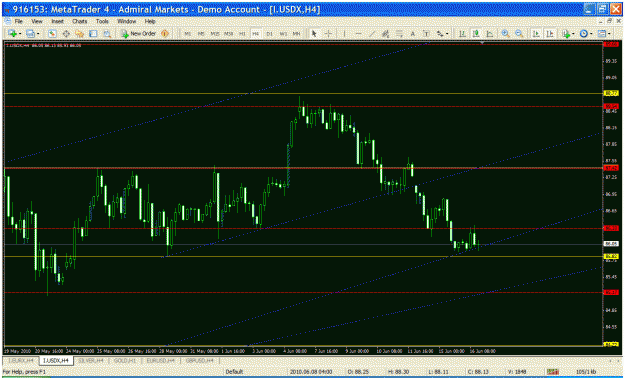The height and width of the screenshot is (378, 625).
Task: Click the Arrows objects icon
Action: (440, 34)
